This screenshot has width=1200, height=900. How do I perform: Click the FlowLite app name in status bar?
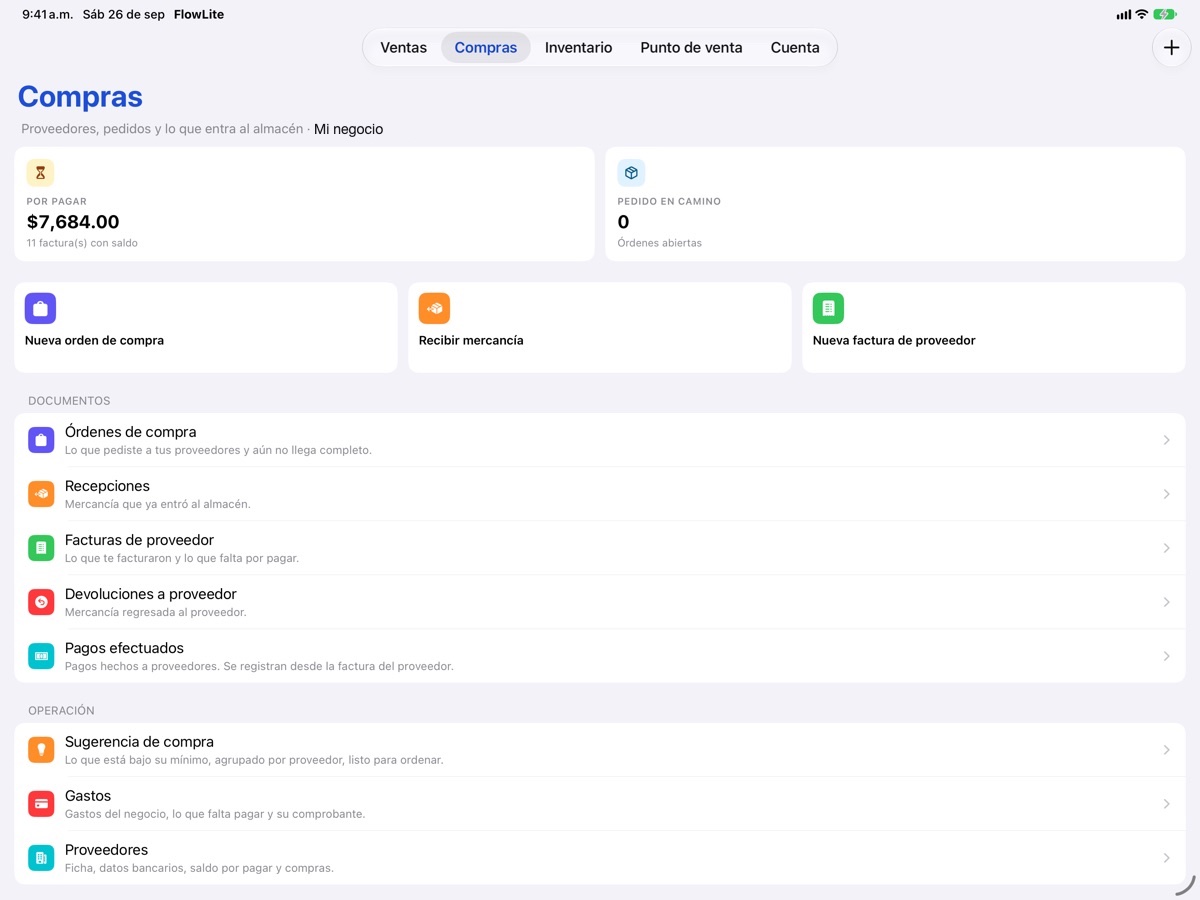(x=199, y=15)
